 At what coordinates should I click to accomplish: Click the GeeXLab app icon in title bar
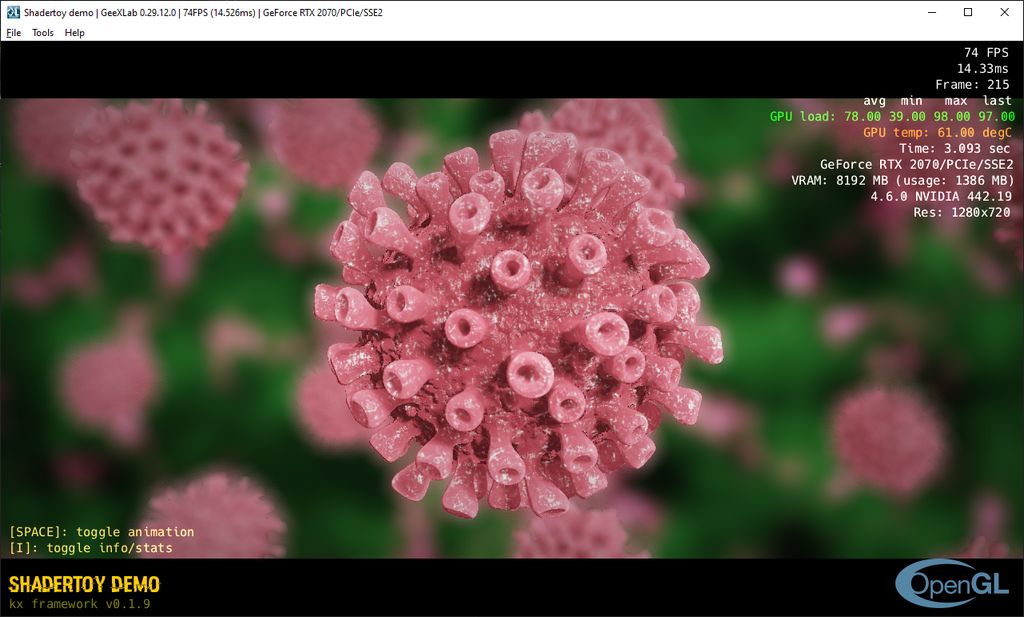pyautogui.click(x=12, y=12)
